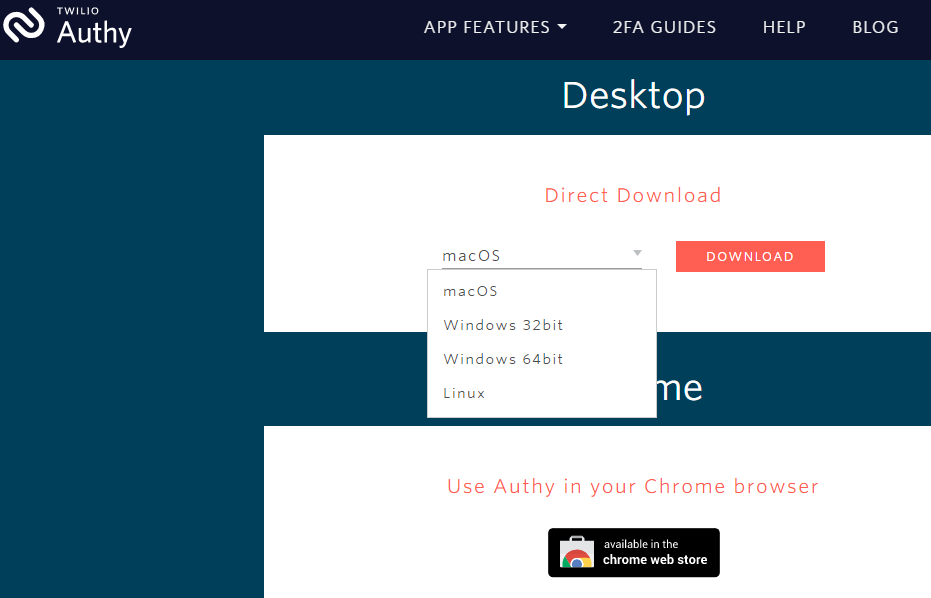Click the Twilio Authy logo icon
931x598 pixels.
24,24
